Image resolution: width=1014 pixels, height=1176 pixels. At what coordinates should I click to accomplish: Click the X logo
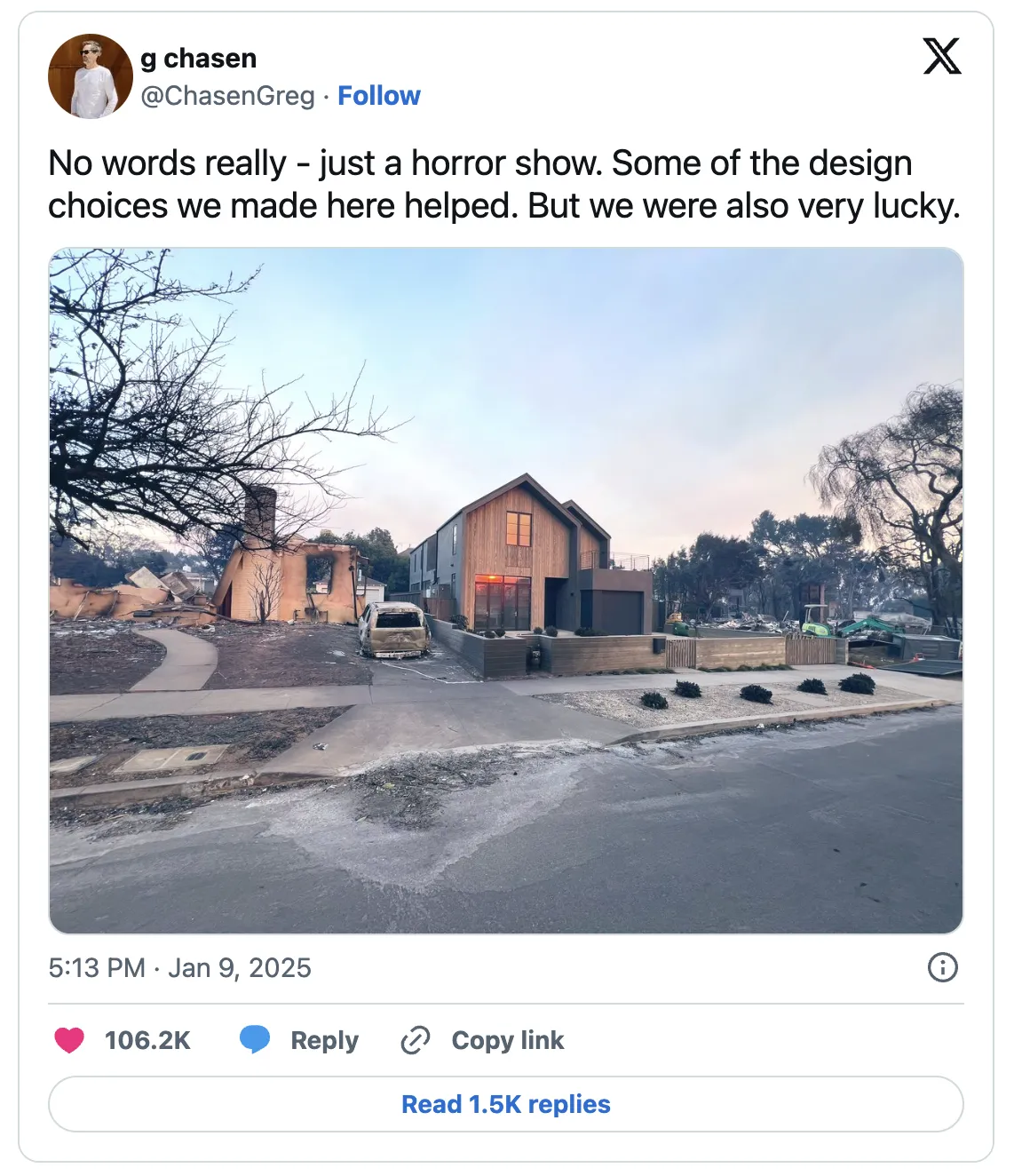941,57
